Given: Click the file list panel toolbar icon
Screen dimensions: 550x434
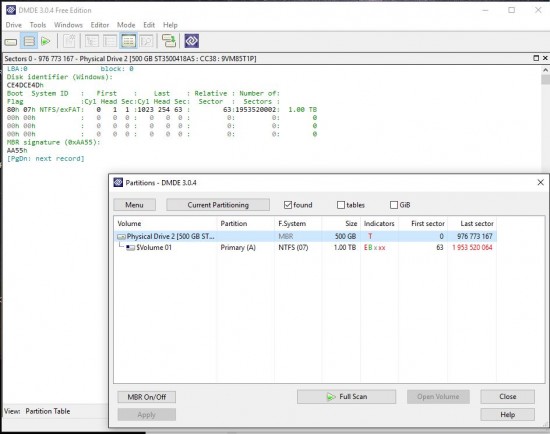Looking at the screenshot, I should (x=110, y=41).
